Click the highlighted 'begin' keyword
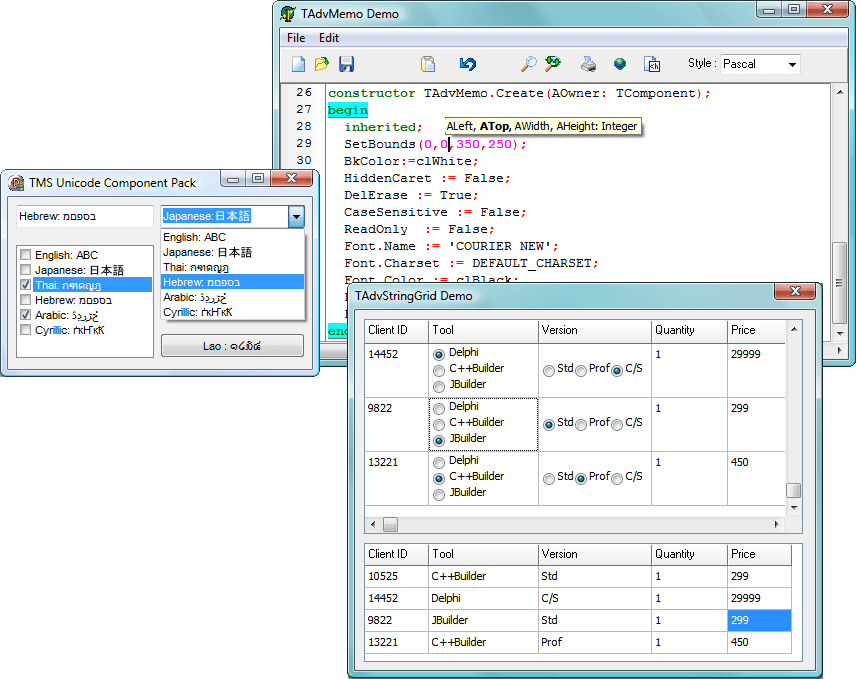The width and height of the screenshot is (856, 679). pos(348,110)
